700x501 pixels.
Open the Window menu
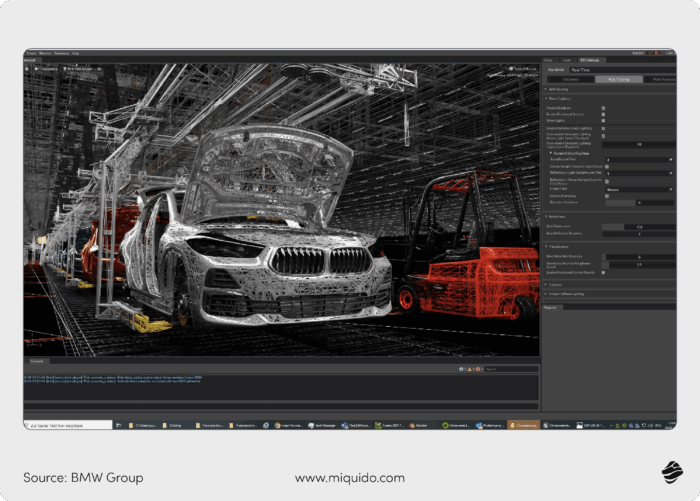point(45,53)
